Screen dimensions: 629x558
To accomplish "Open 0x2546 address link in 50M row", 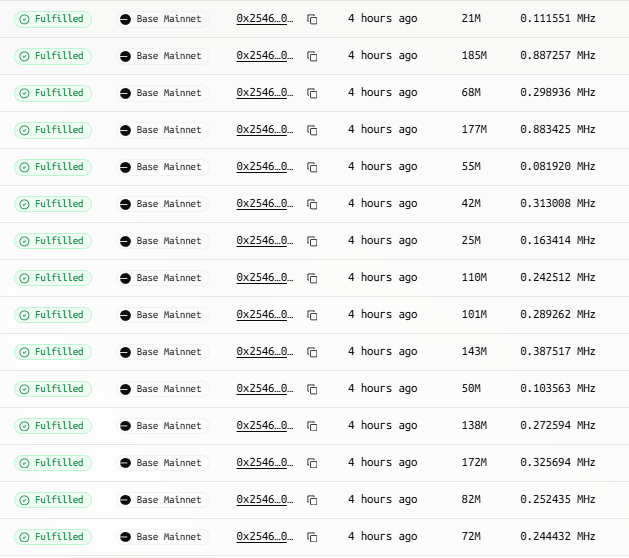I will (x=265, y=388).
